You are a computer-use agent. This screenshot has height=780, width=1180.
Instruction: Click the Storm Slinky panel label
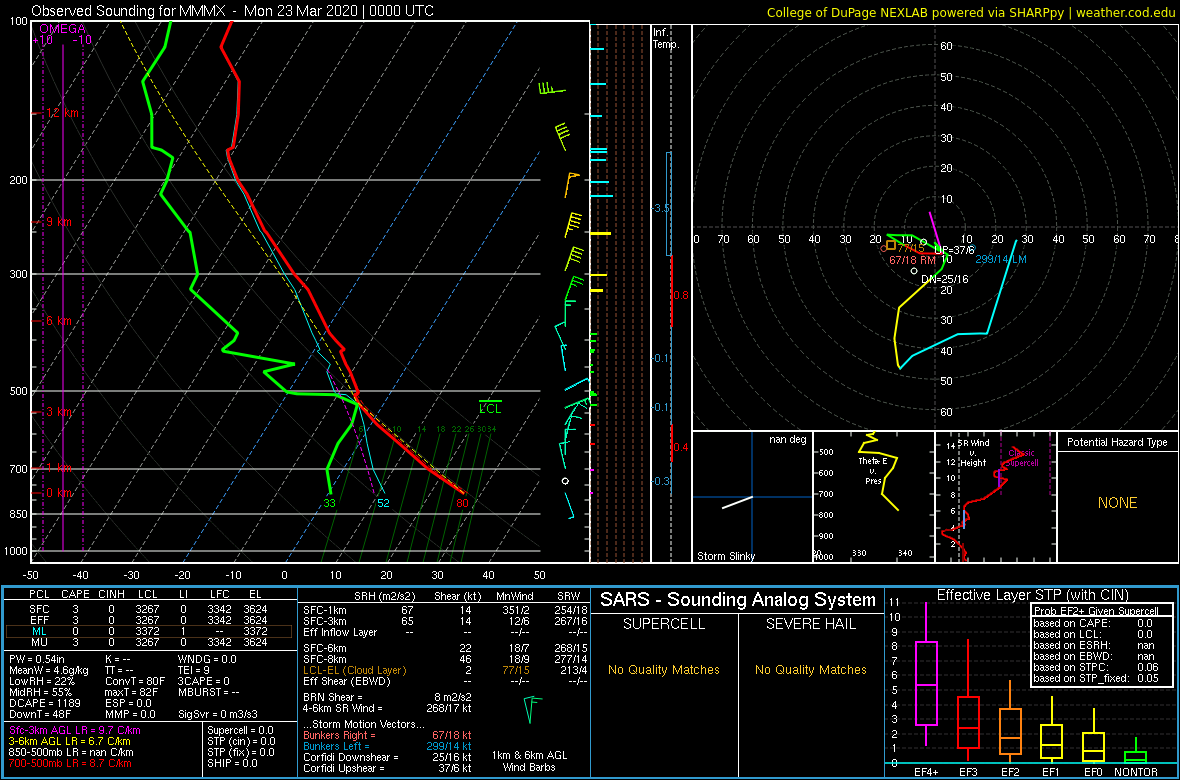click(x=725, y=556)
